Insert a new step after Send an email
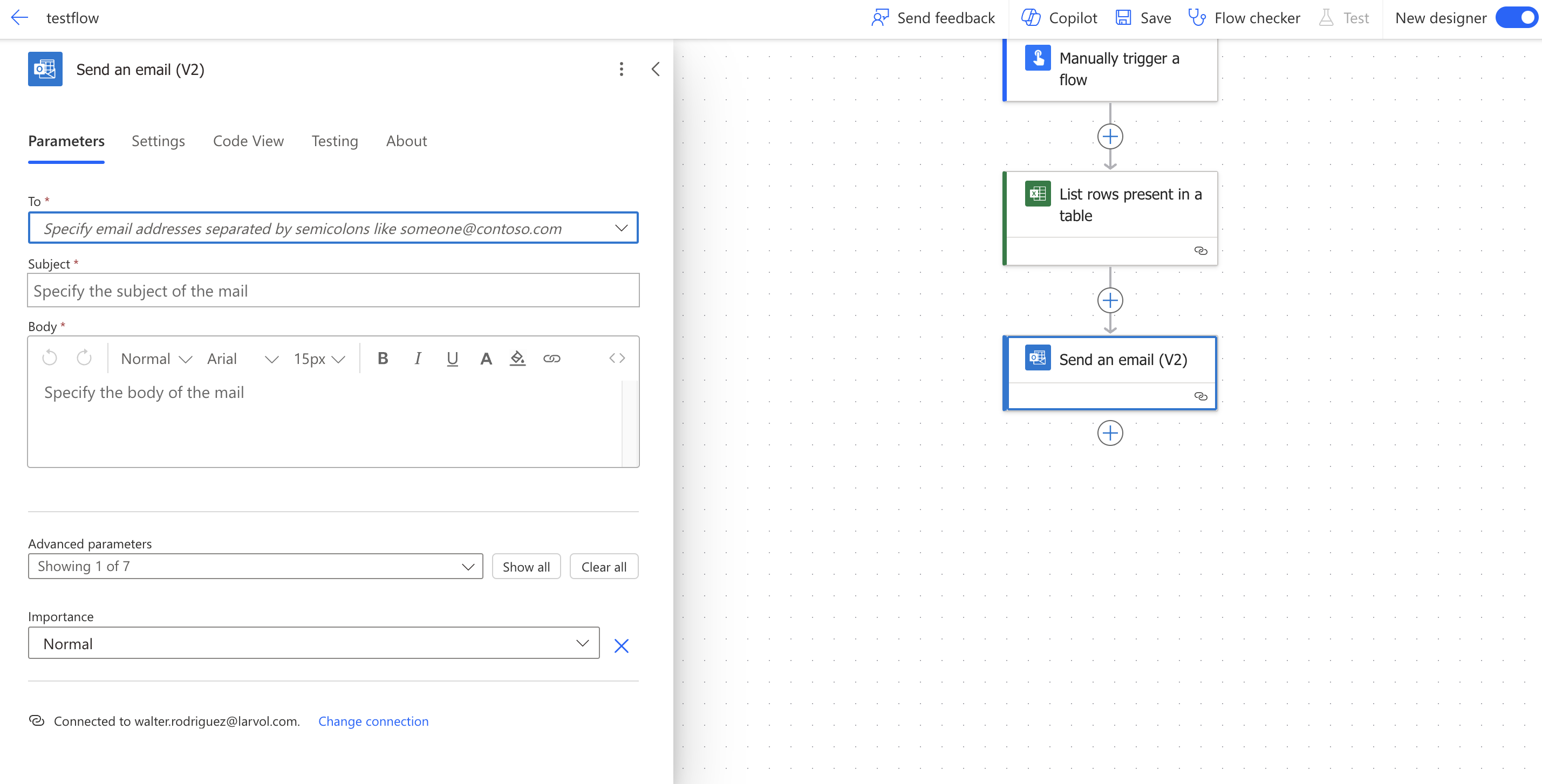This screenshot has height=784, width=1542. click(x=1110, y=433)
